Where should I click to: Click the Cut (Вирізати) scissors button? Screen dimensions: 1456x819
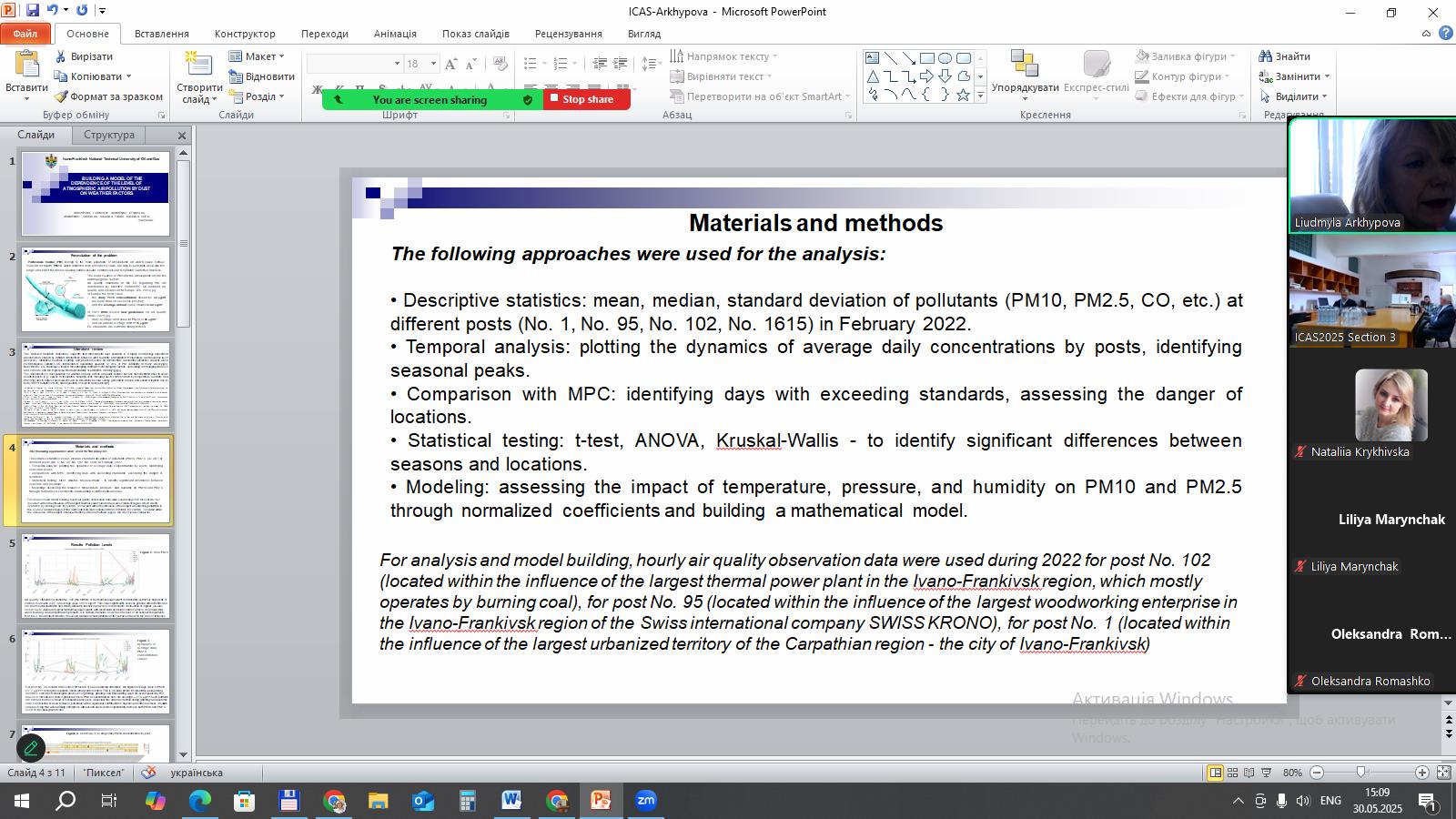coord(83,56)
